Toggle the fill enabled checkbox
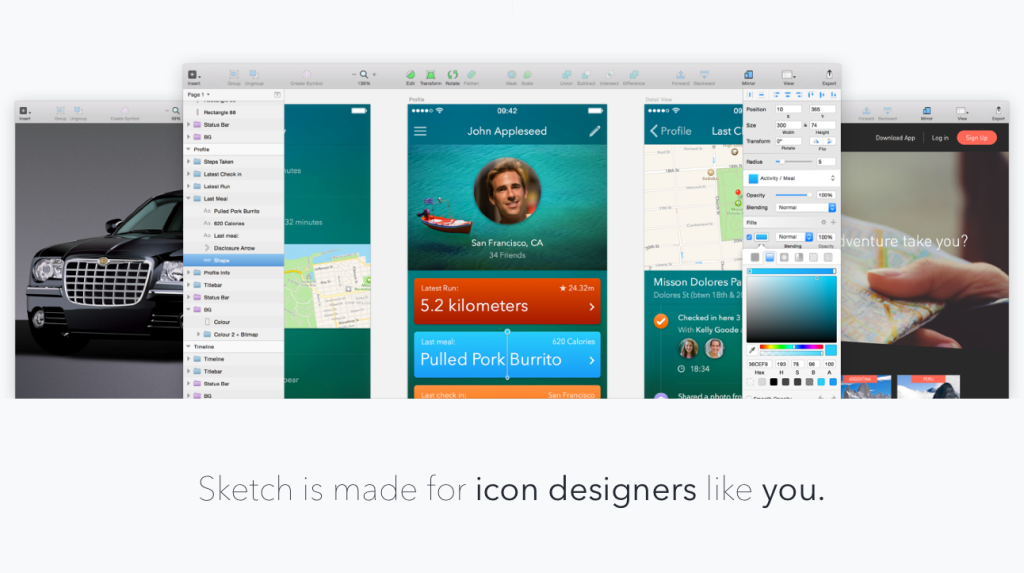The width and height of the screenshot is (1024, 573). pyautogui.click(x=749, y=237)
